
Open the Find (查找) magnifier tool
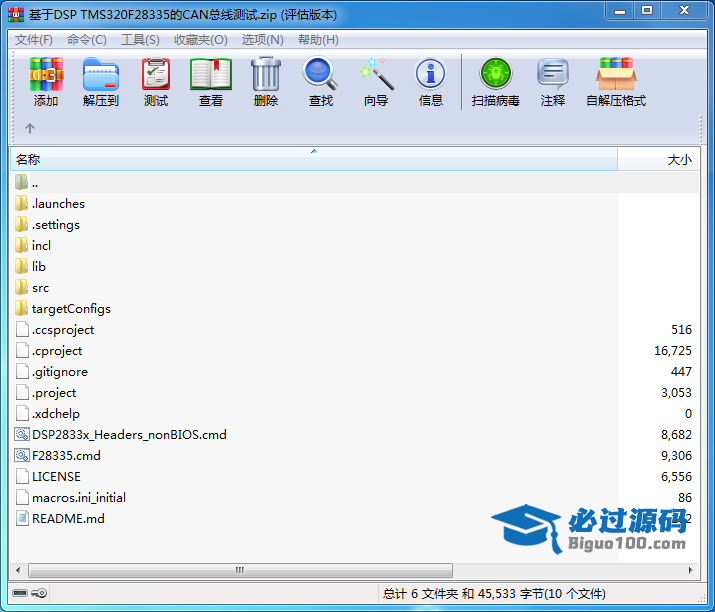tap(320, 82)
